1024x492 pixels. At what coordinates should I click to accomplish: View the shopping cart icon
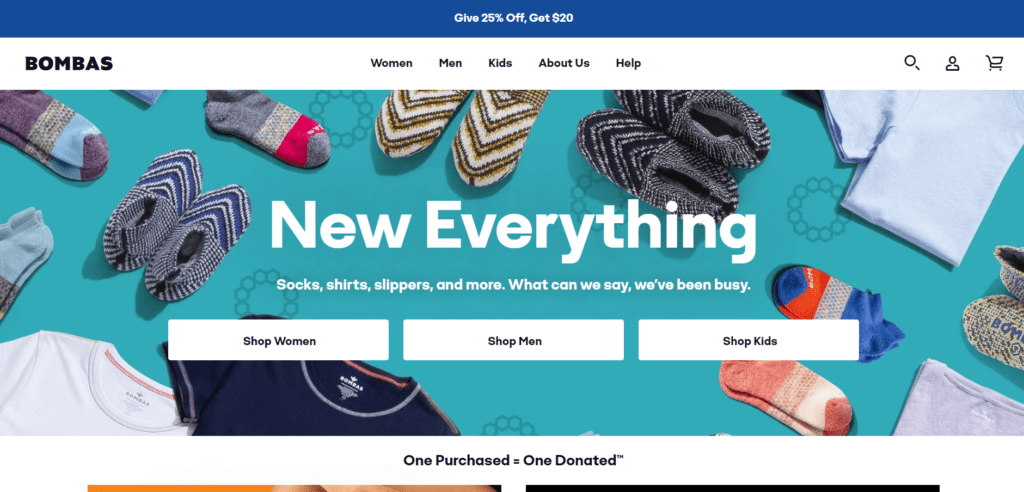tap(994, 63)
